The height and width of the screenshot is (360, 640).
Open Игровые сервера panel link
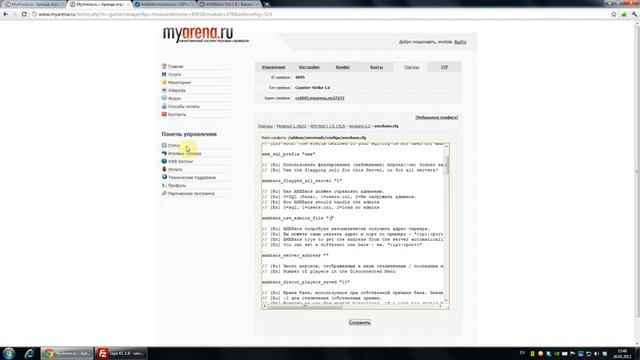[x=184, y=153]
